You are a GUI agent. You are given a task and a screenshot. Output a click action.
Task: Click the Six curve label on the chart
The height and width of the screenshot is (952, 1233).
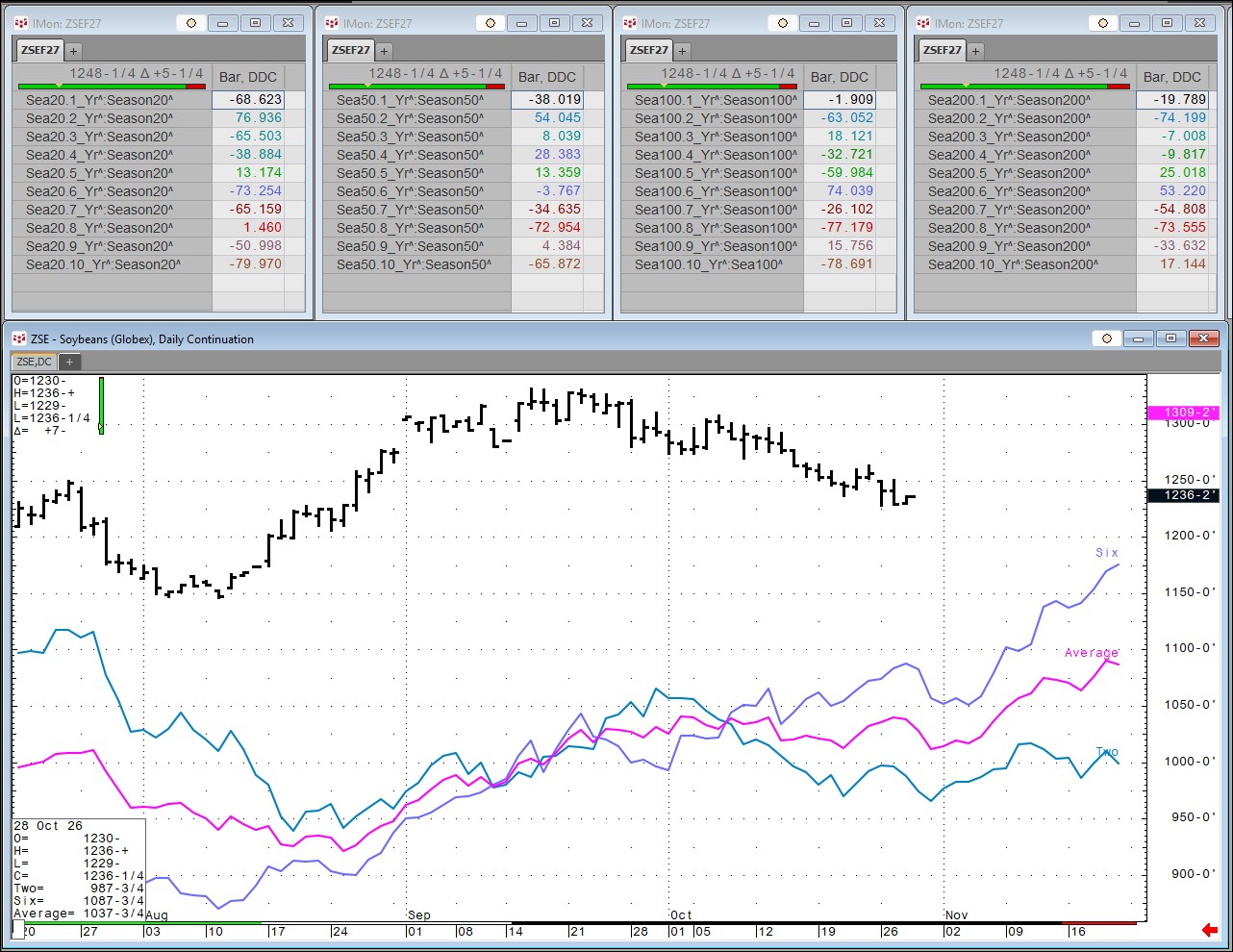pos(1107,553)
